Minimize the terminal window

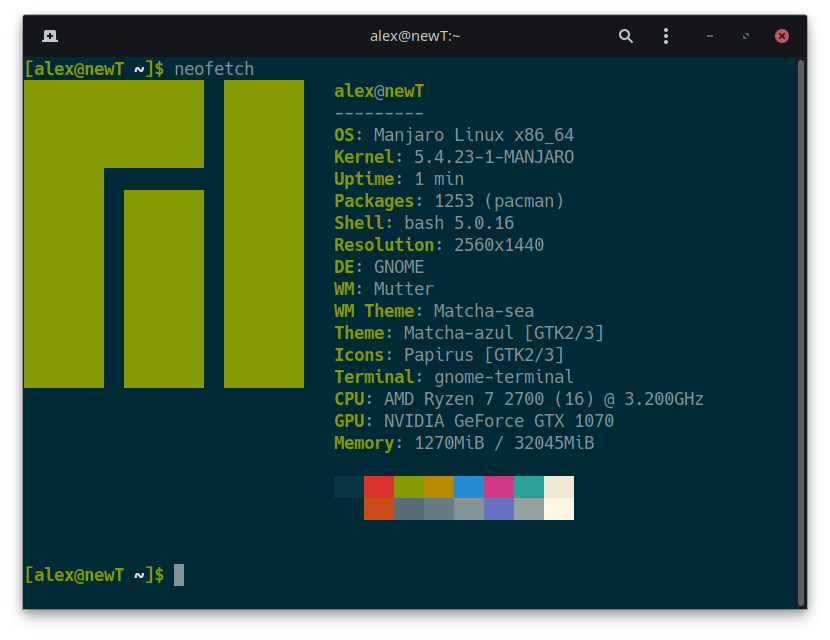point(710,36)
